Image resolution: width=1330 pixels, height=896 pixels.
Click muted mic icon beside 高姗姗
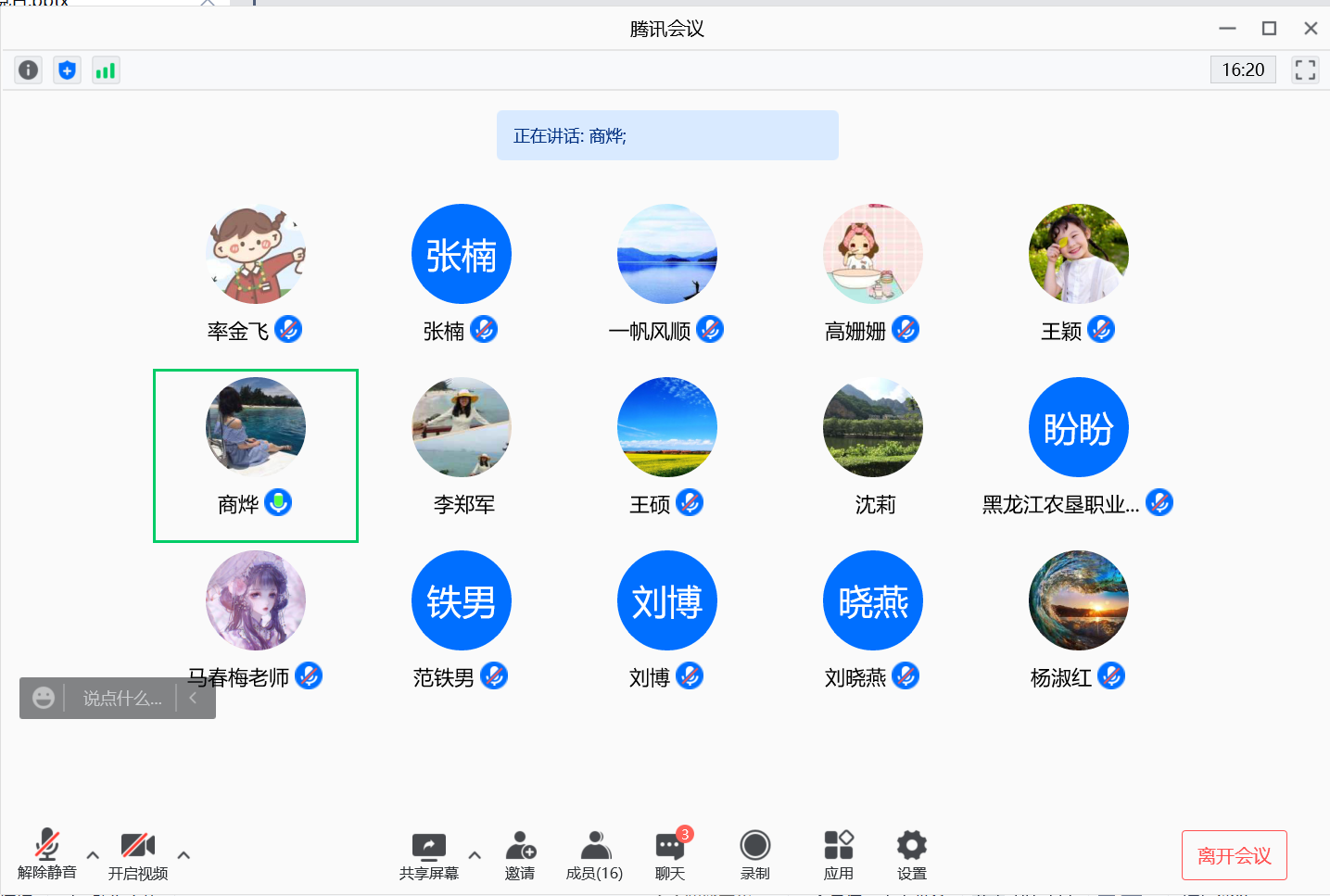click(x=906, y=329)
